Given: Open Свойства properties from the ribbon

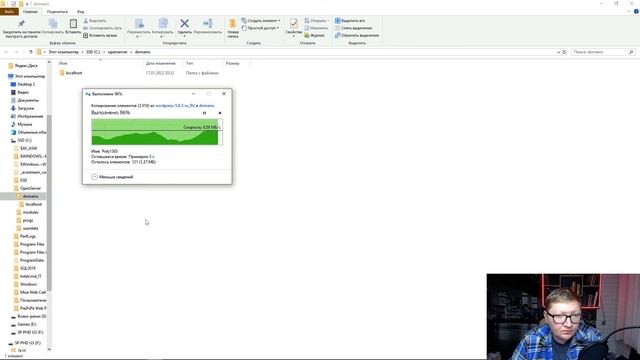Looking at the screenshot, I should point(293,27).
